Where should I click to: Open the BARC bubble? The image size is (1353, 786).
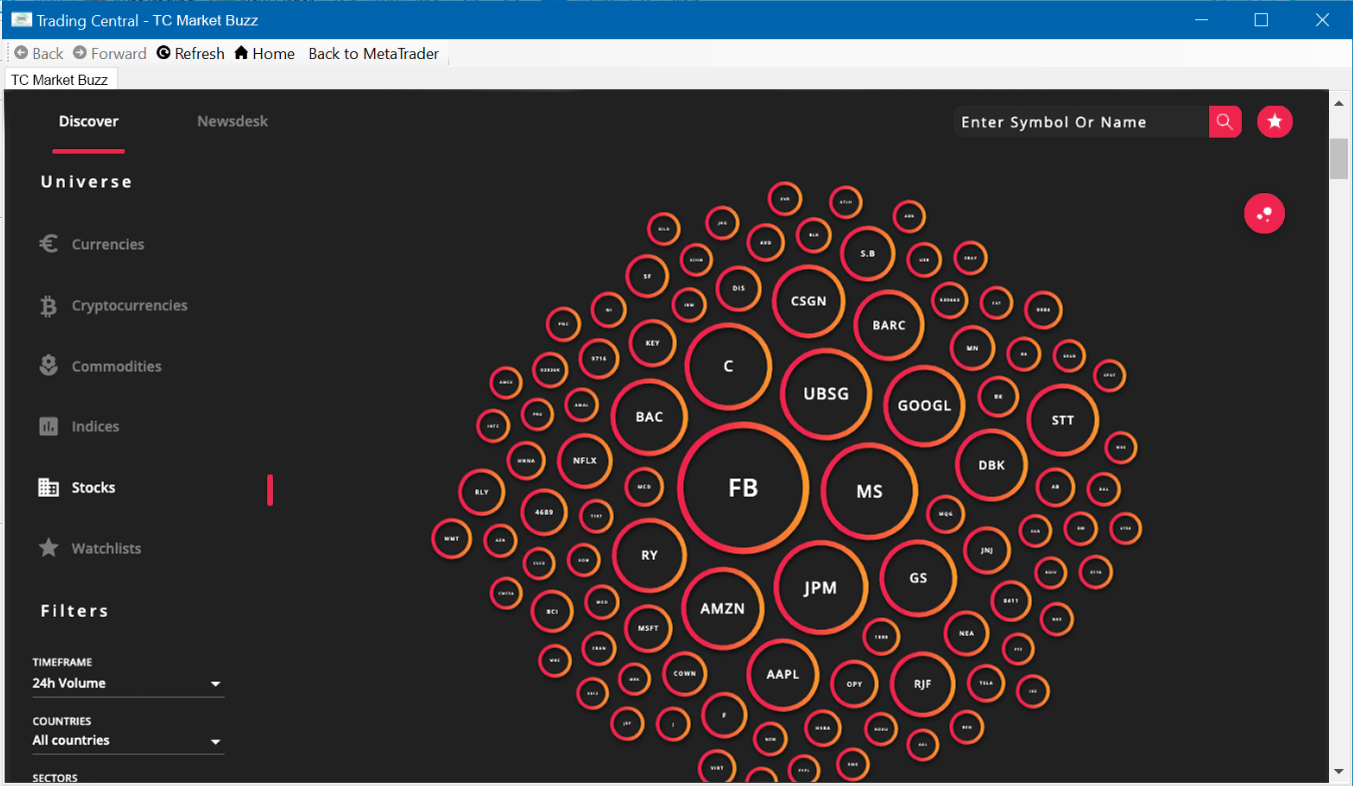889,325
